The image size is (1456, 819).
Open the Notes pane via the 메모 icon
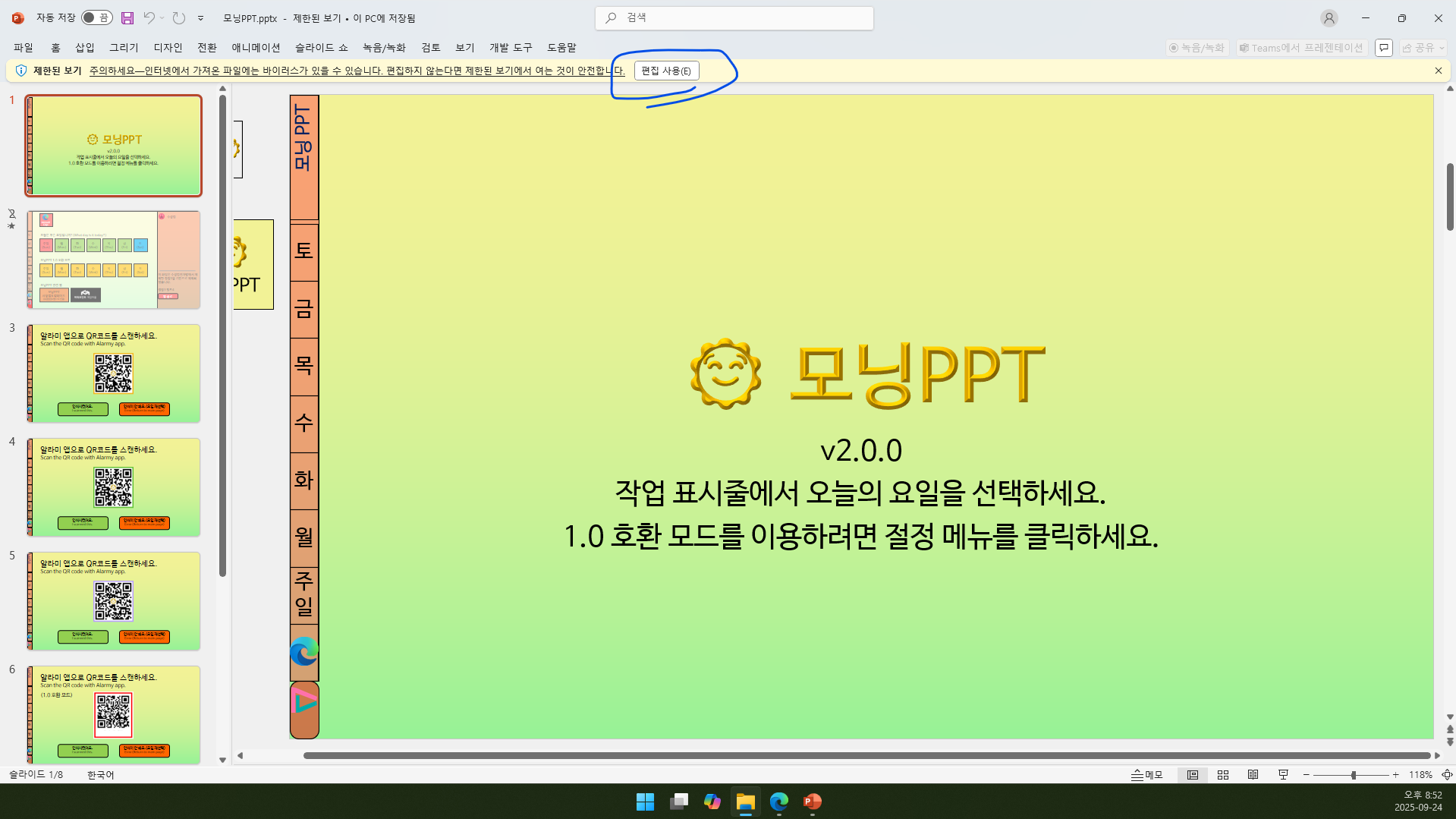1146,774
